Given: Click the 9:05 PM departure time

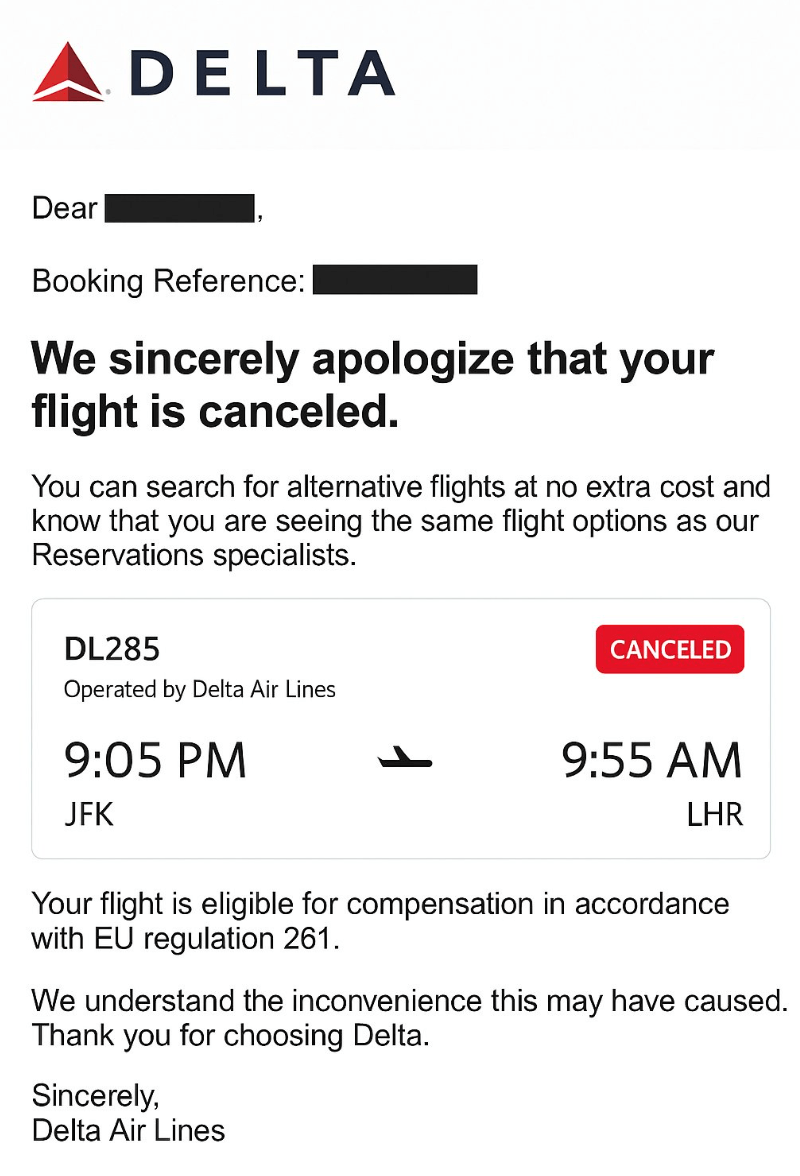Looking at the screenshot, I should (x=155, y=762).
